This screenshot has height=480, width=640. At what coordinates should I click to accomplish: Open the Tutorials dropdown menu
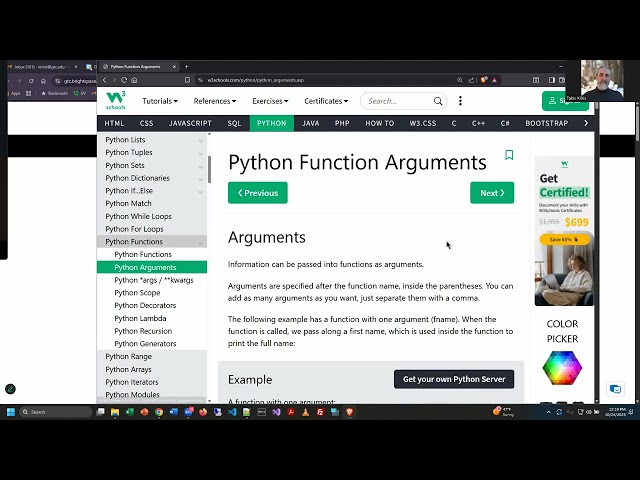pyautogui.click(x=160, y=101)
